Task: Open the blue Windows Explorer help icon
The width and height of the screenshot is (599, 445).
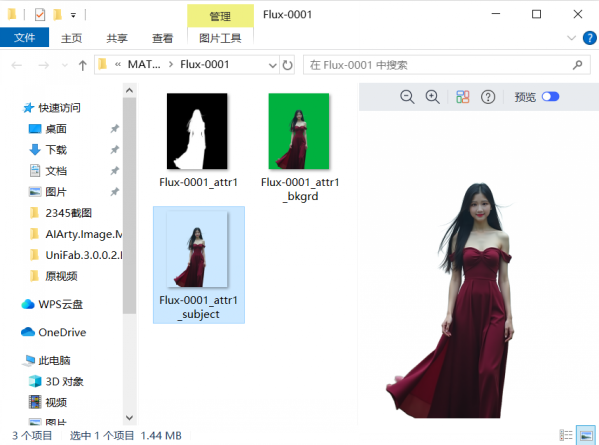Action: click(x=589, y=38)
